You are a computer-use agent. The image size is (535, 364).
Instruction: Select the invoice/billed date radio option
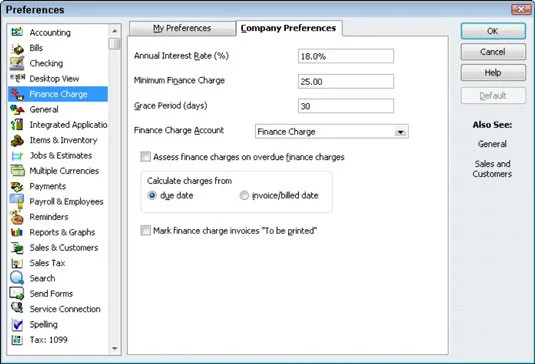[x=244, y=195]
